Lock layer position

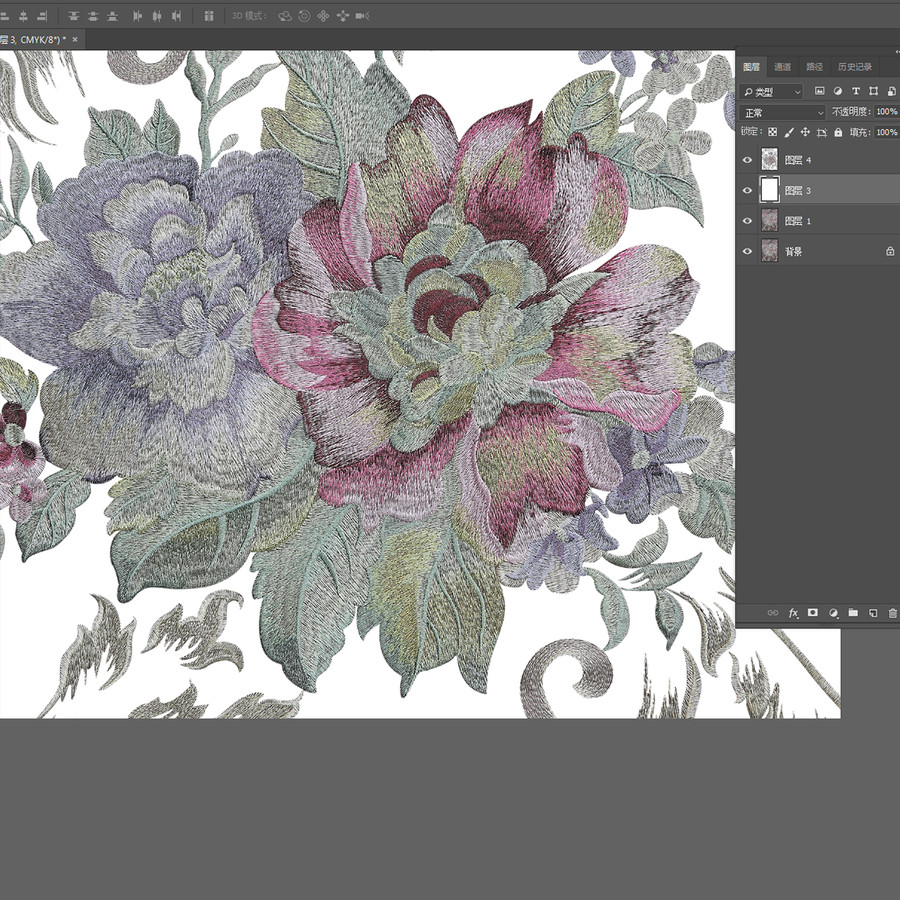(805, 132)
